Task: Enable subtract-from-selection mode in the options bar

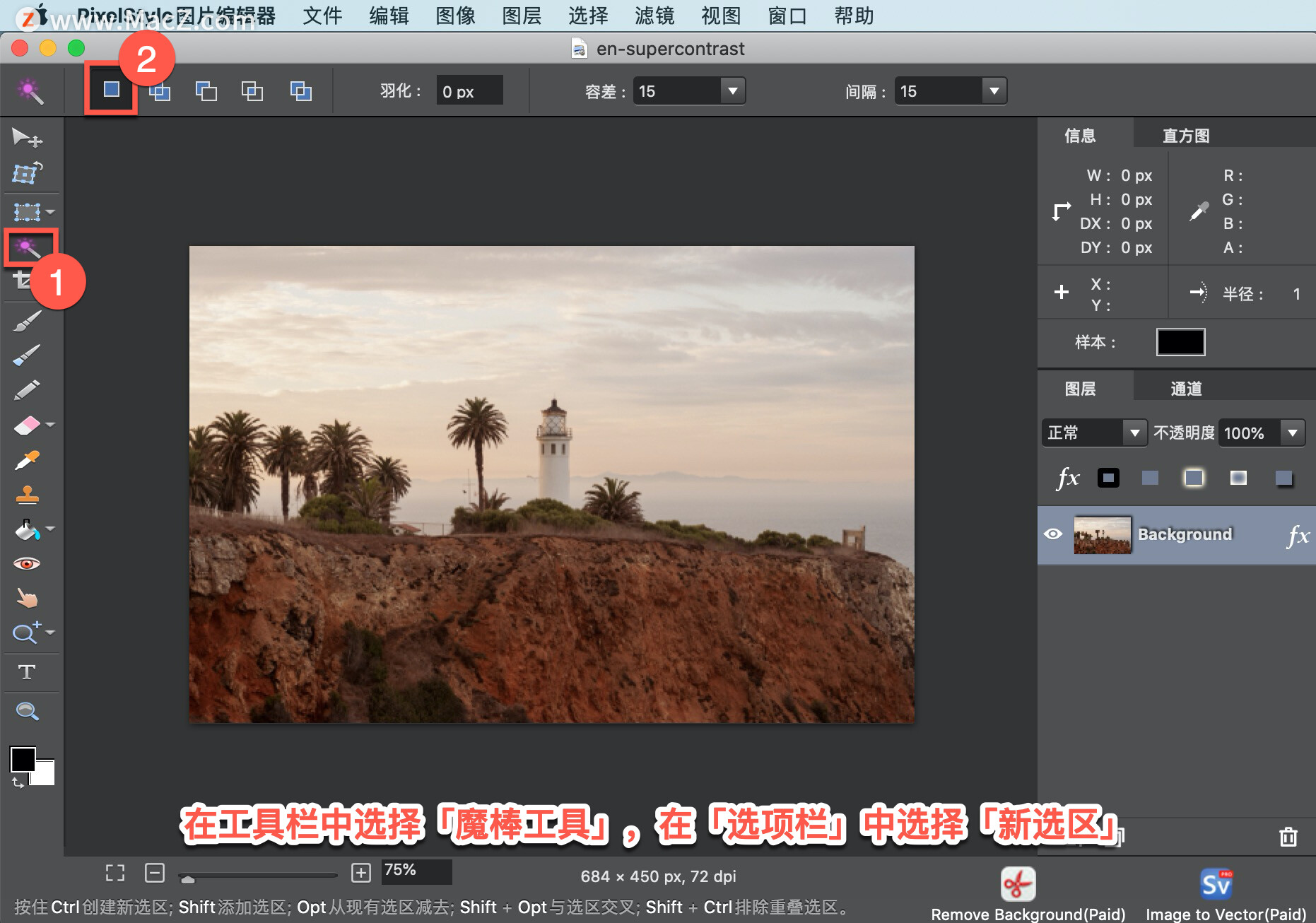Action: (206, 90)
